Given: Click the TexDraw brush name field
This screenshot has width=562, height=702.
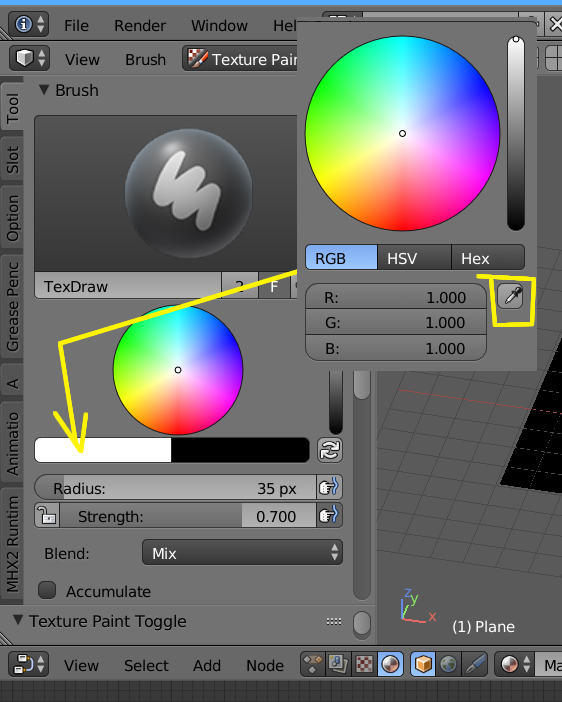Looking at the screenshot, I should click(128, 286).
